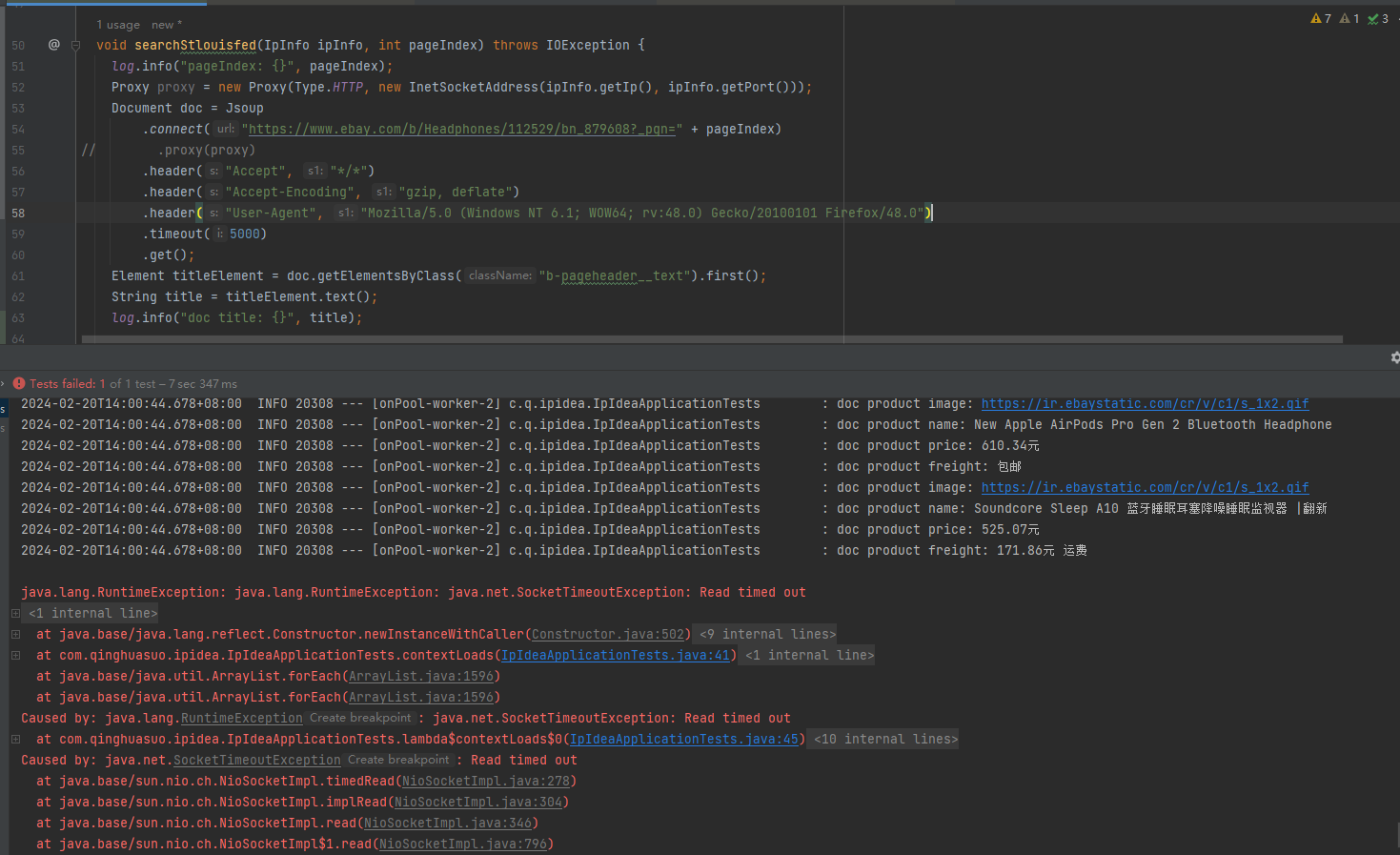This screenshot has width=1400, height=855.
Task: Open NioSocketImpl.java:346 link
Action: click(448, 823)
